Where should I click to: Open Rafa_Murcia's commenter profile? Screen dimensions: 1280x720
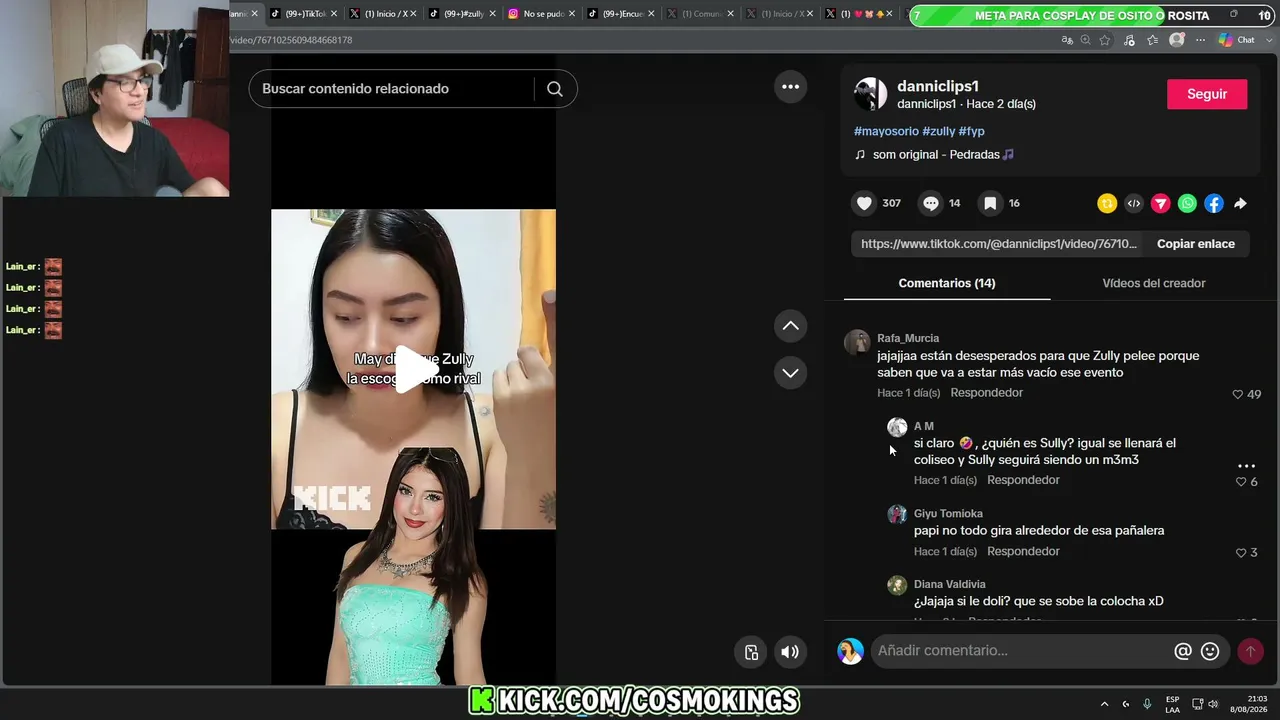coord(908,338)
